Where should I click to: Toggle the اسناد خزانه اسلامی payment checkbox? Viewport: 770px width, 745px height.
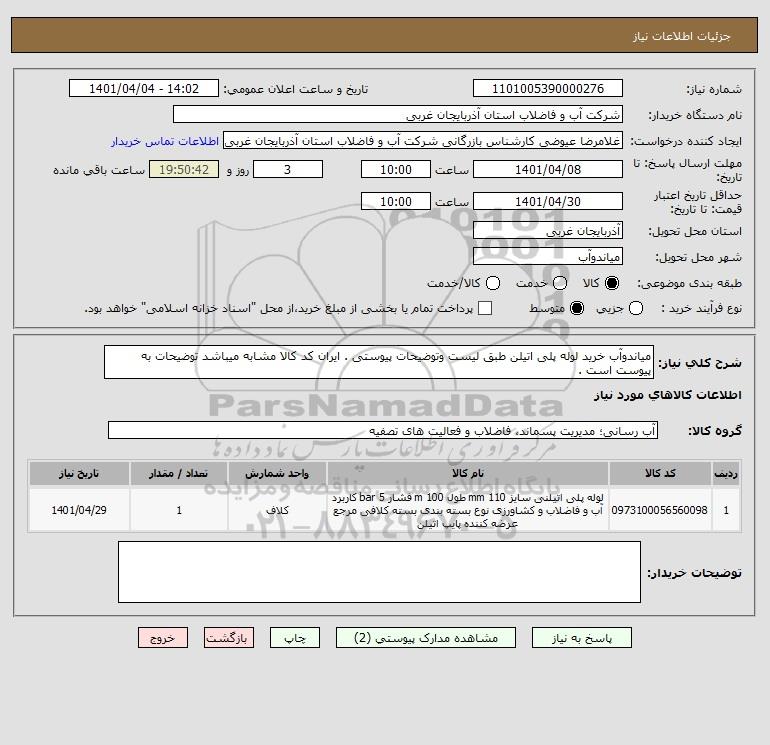click(x=485, y=308)
